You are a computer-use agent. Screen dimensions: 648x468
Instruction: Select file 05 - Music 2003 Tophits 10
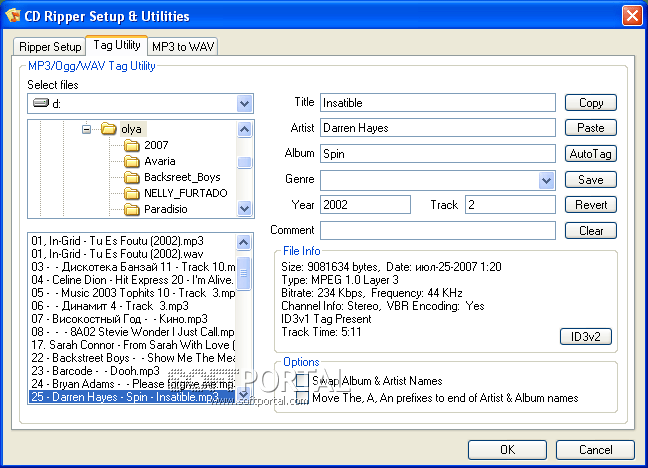[x=133, y=293]
